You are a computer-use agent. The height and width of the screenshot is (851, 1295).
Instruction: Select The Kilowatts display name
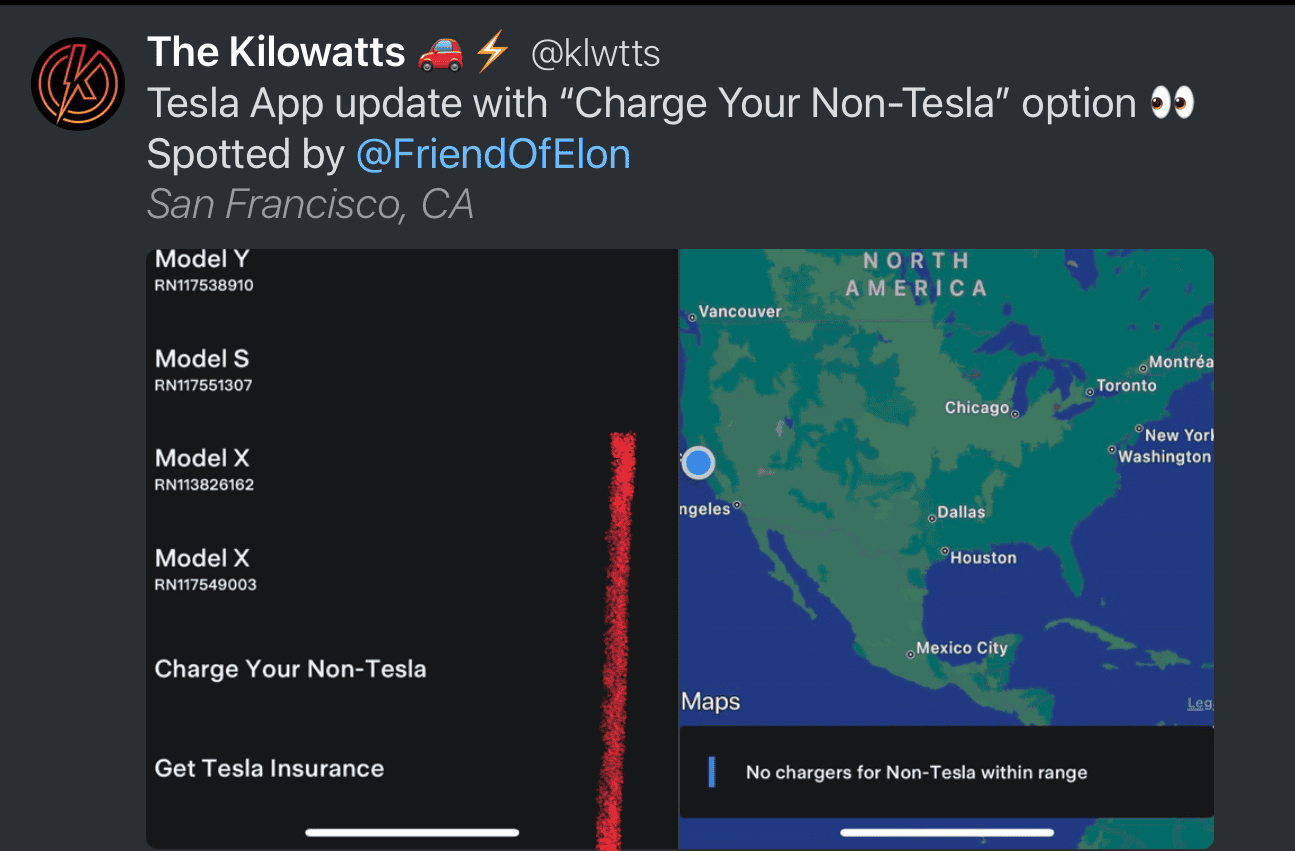click(x=276, y=53)
